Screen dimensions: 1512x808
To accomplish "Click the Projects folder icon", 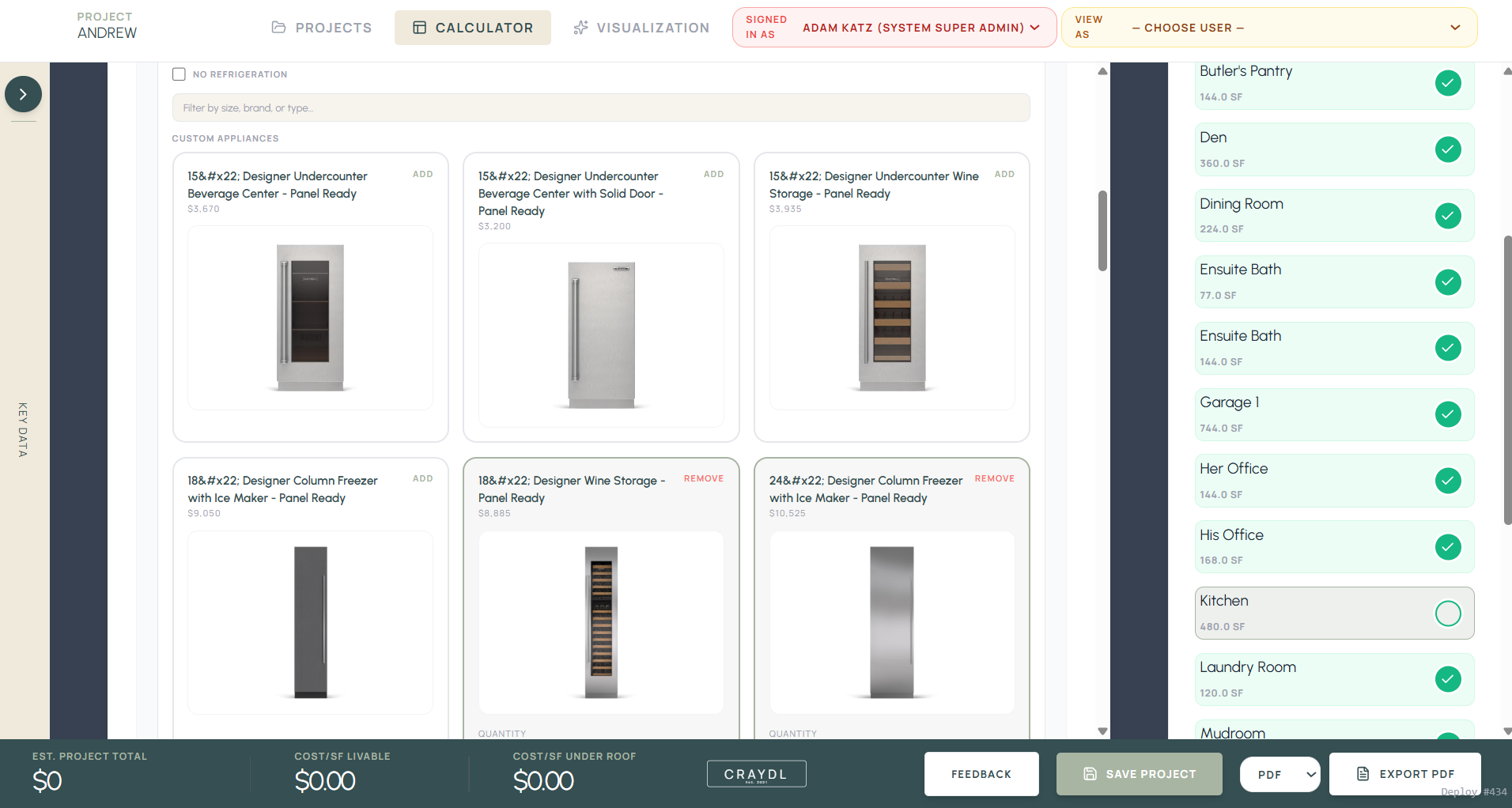I will pyautogui.click(x=278, y=28).
